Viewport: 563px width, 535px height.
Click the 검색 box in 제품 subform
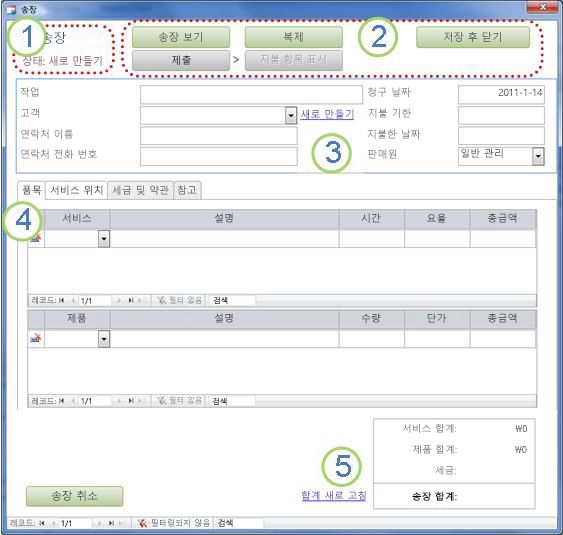[x=232, y=401]
